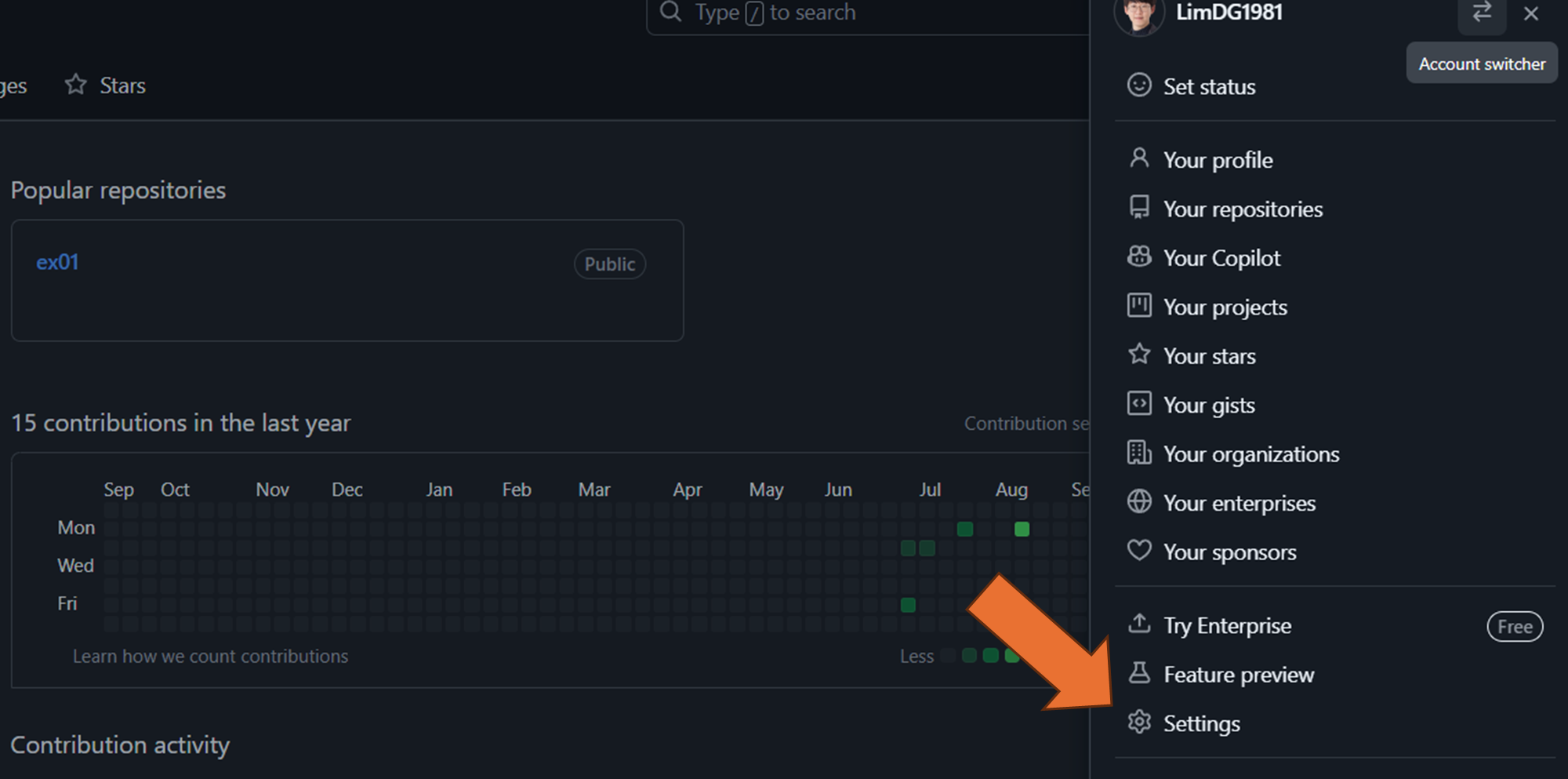Click the Public badge on ex01
1568x779 pixels.
(x=610, y=264)
